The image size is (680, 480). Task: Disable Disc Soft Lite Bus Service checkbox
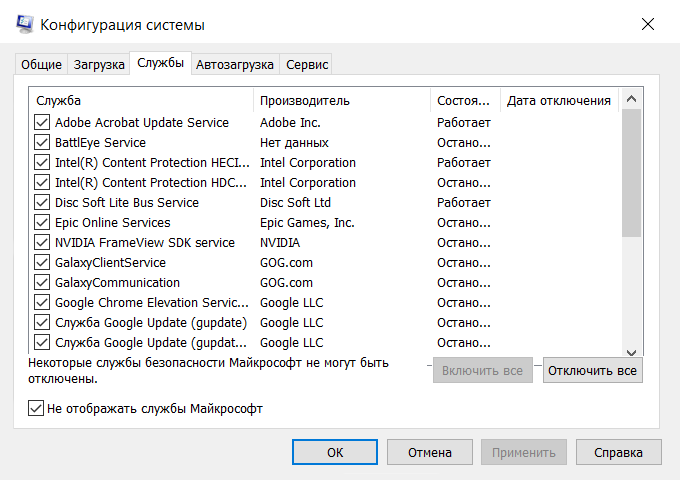coord(42,202)
